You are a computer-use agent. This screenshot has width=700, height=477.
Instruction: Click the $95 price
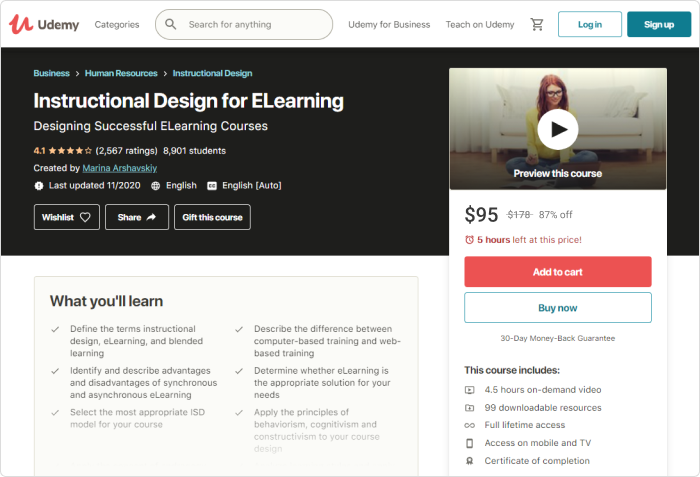(481, 215)
